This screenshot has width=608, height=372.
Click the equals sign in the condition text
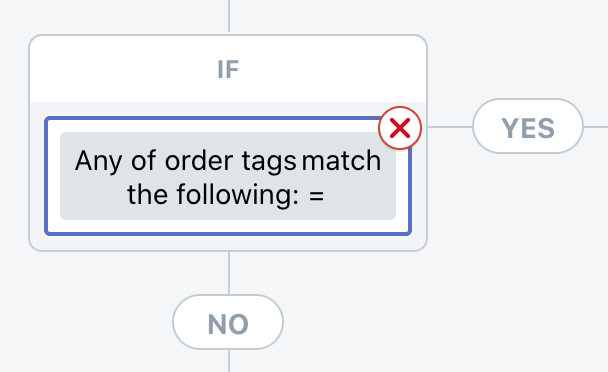coord(316,195)
